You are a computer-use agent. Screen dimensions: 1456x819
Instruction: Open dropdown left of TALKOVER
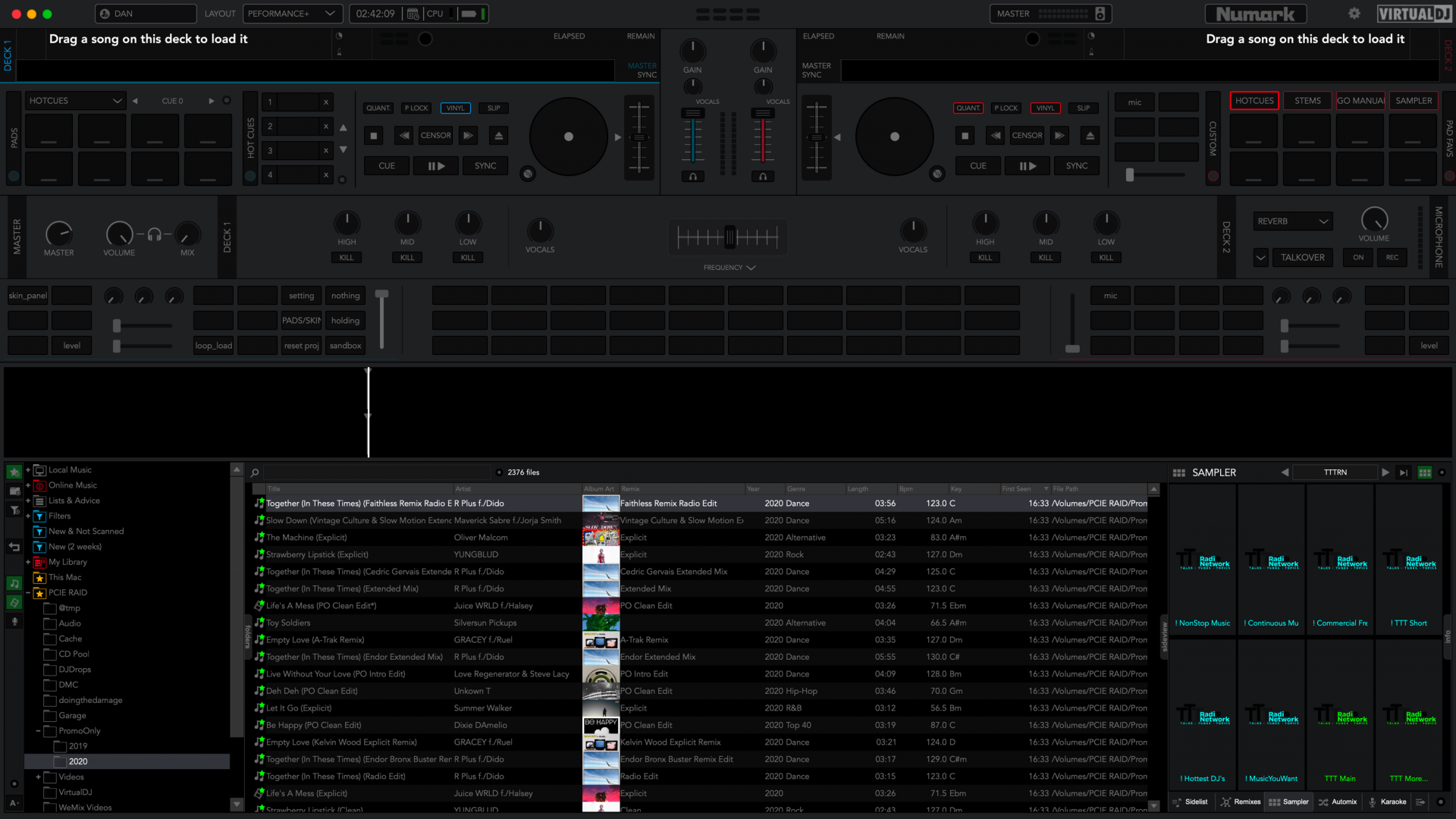coord(1260,258)
